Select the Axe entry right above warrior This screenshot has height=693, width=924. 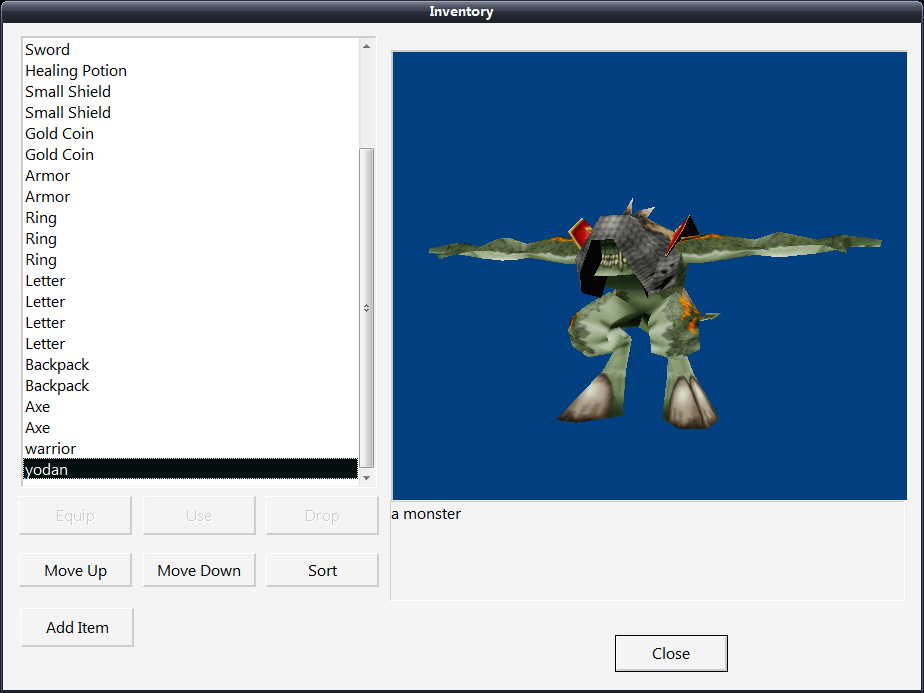tap(190, 428)
